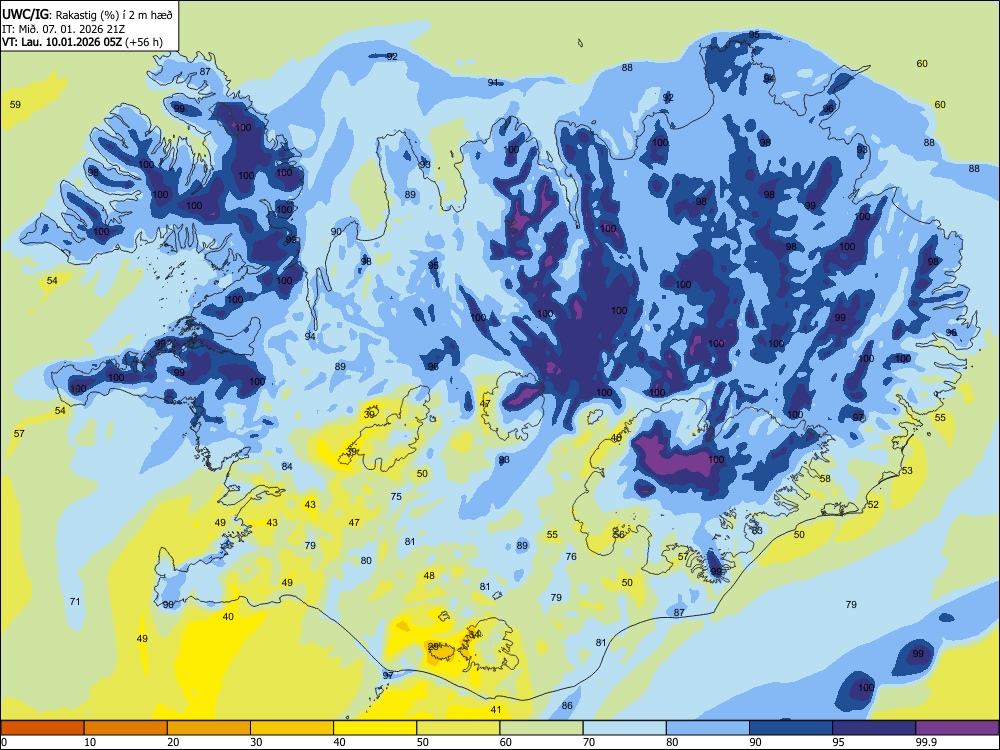Click the value '52' near the southeast coast

point(873,504)
